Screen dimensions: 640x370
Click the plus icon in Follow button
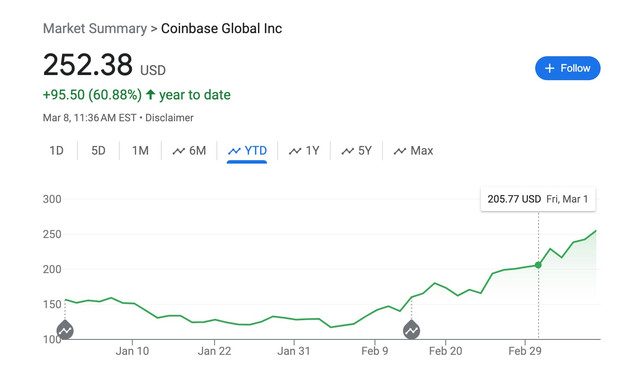coord(549,68)
